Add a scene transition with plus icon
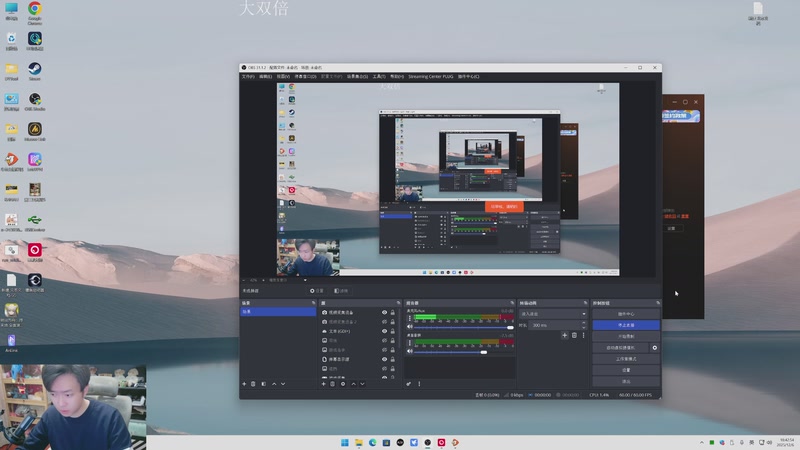The width and height of the screenshot is (800, 450). [x=564, y=335]
